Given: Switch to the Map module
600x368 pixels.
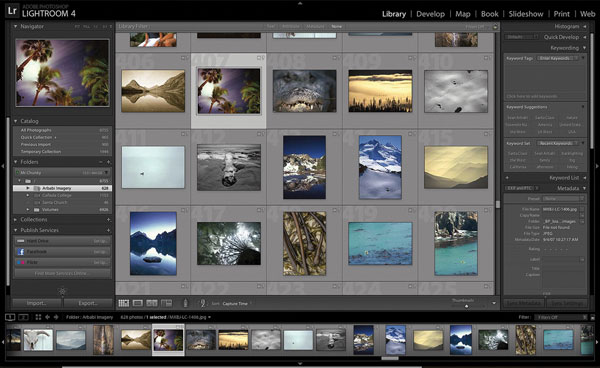Looking at the screenshot, I should tap(463, 14).
